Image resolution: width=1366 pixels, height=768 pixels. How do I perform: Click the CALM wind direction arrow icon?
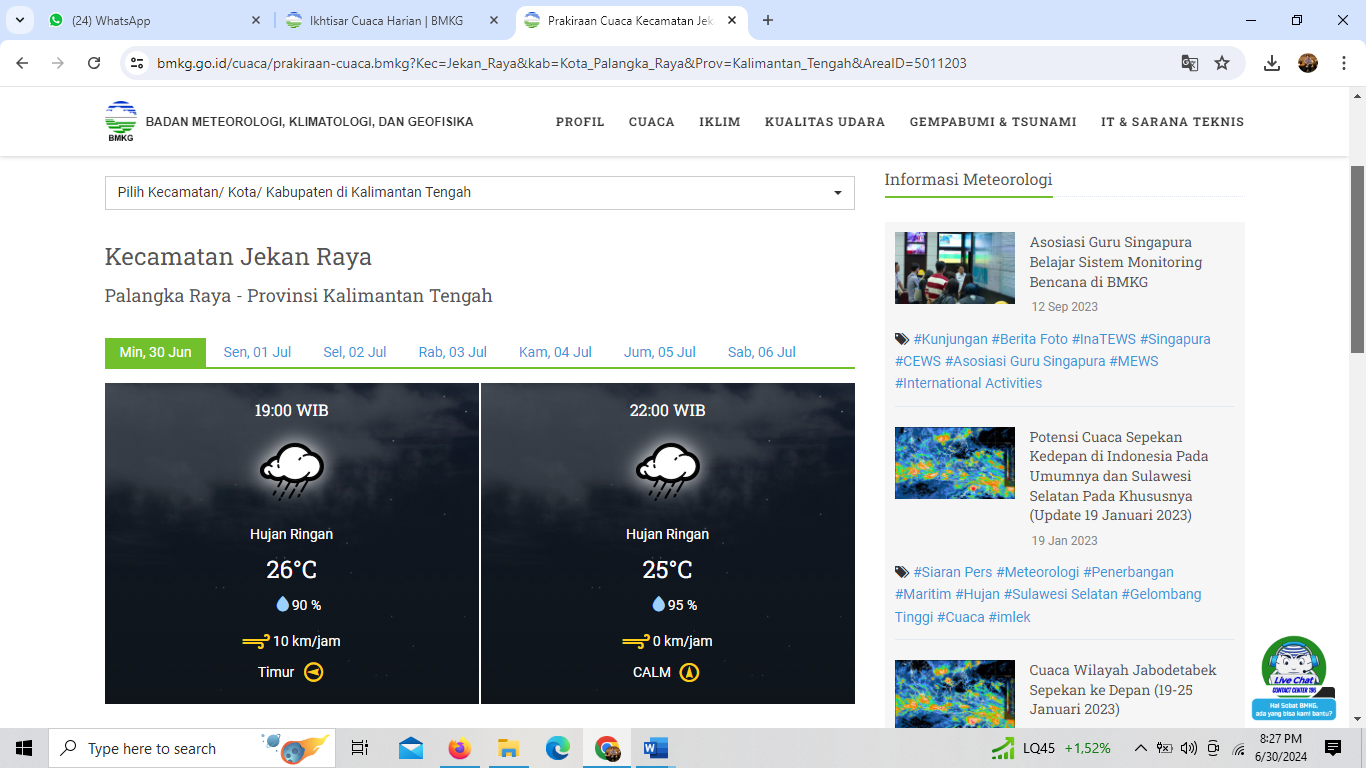pos(689,672)
